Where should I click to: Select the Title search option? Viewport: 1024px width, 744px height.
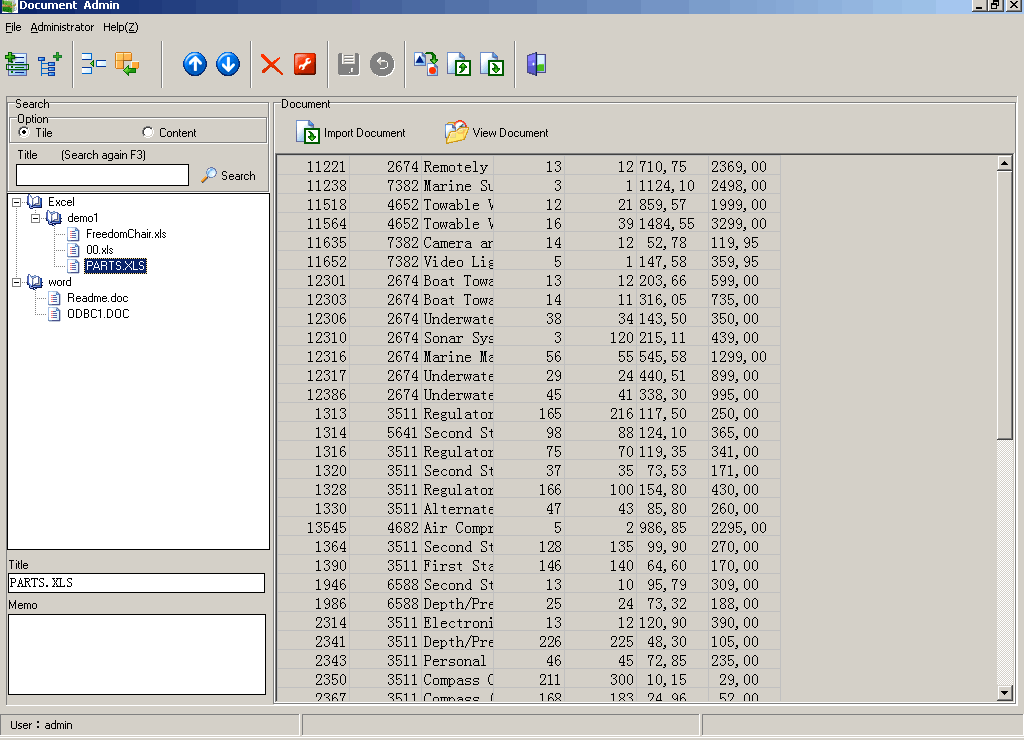click(25, 132)
